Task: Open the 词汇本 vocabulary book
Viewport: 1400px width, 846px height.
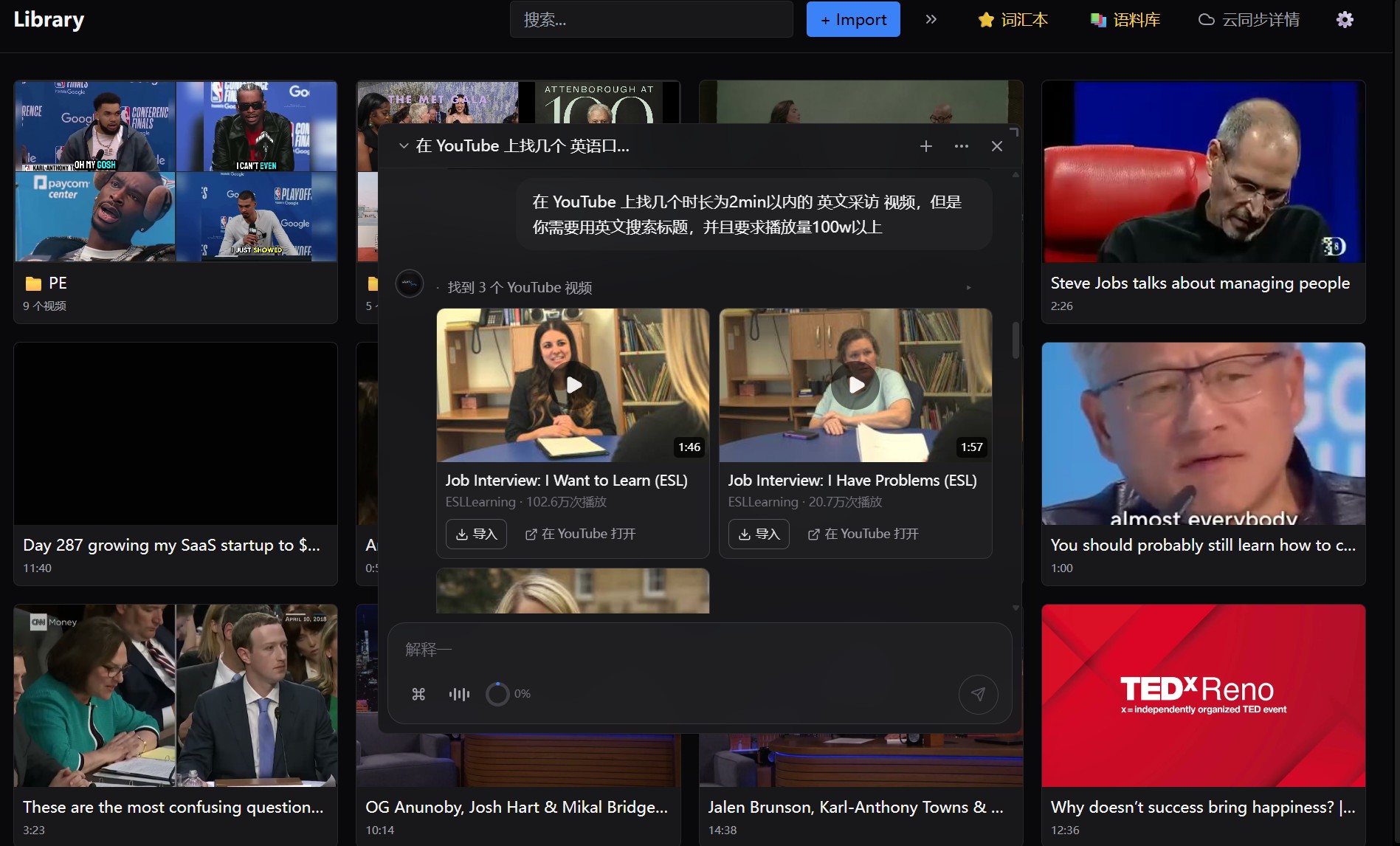Action: coord(1013,20)
